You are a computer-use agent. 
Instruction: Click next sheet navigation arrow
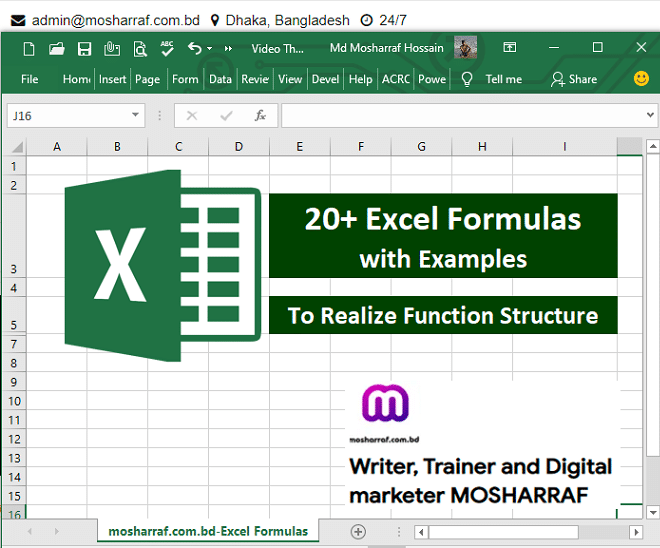click(x=56, y=532)
